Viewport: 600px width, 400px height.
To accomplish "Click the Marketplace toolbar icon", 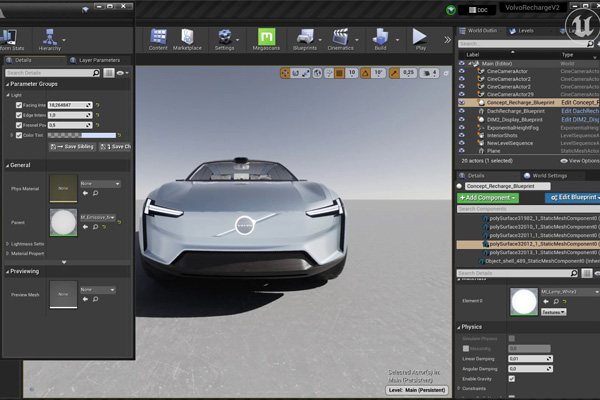I will click(187, 38).
